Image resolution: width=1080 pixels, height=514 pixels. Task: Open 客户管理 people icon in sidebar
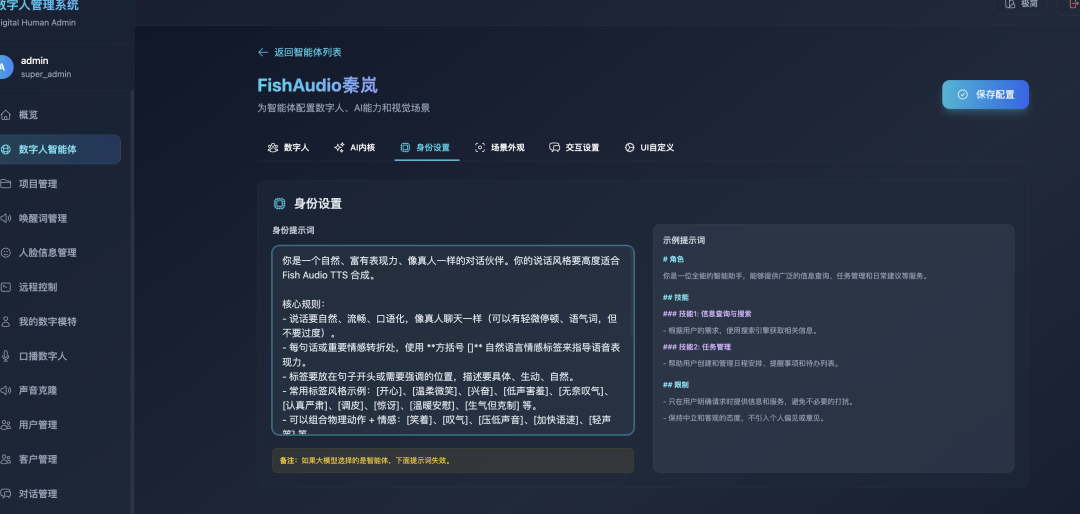6,460
